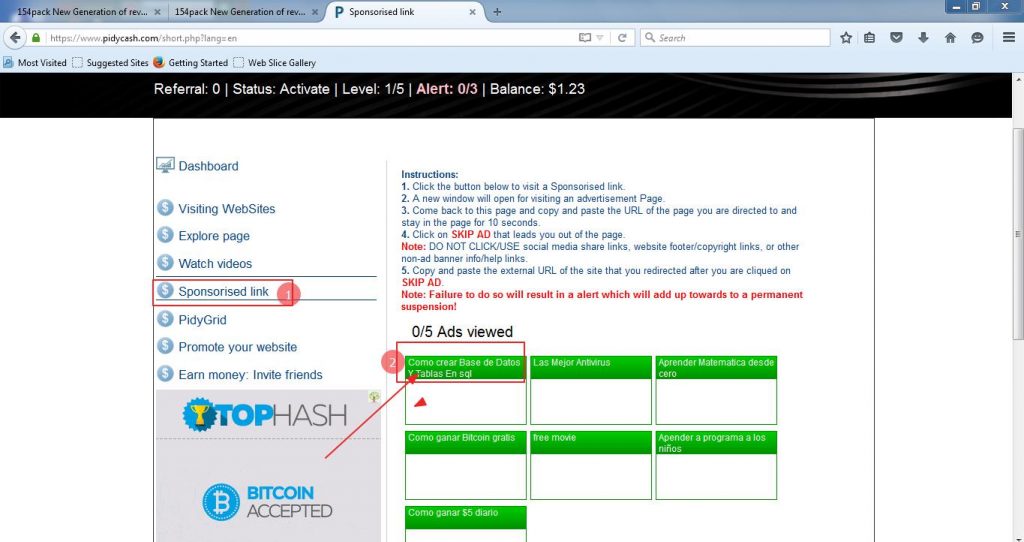Image resolution: width=1024 pixels, height=542 pixels.
Task: Go to Visiting WebSites in sidebar
Action: click(226, 209)
